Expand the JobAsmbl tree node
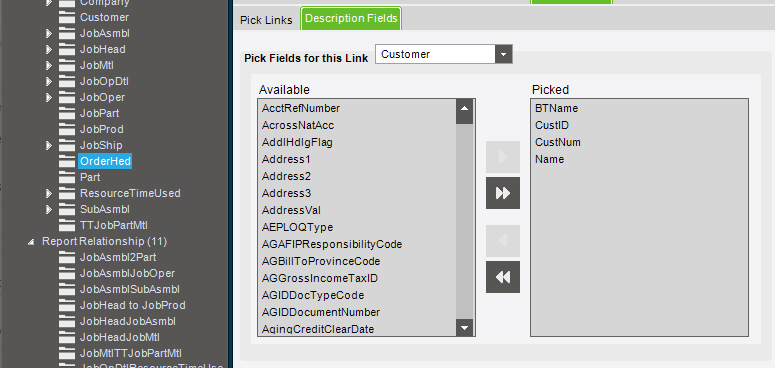775x368 pixels. pyautogui.click(x=48, y=34)
